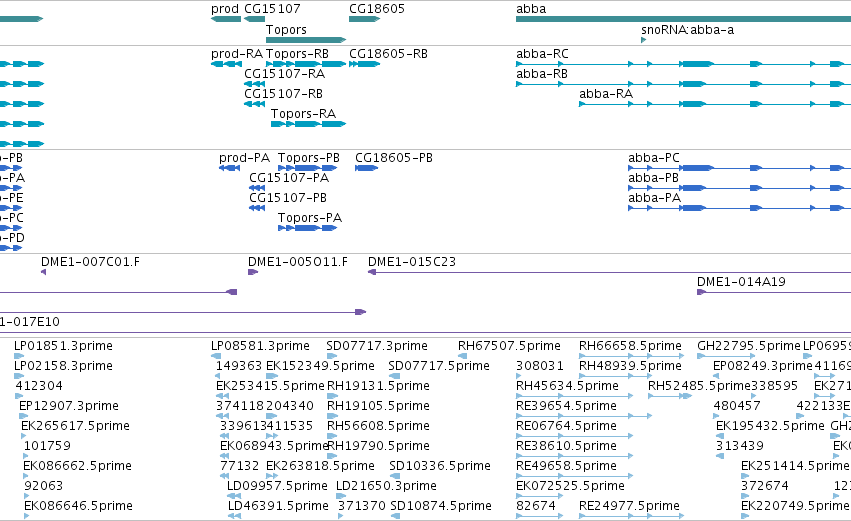Select the EP12907.3prime EST label

68,406
